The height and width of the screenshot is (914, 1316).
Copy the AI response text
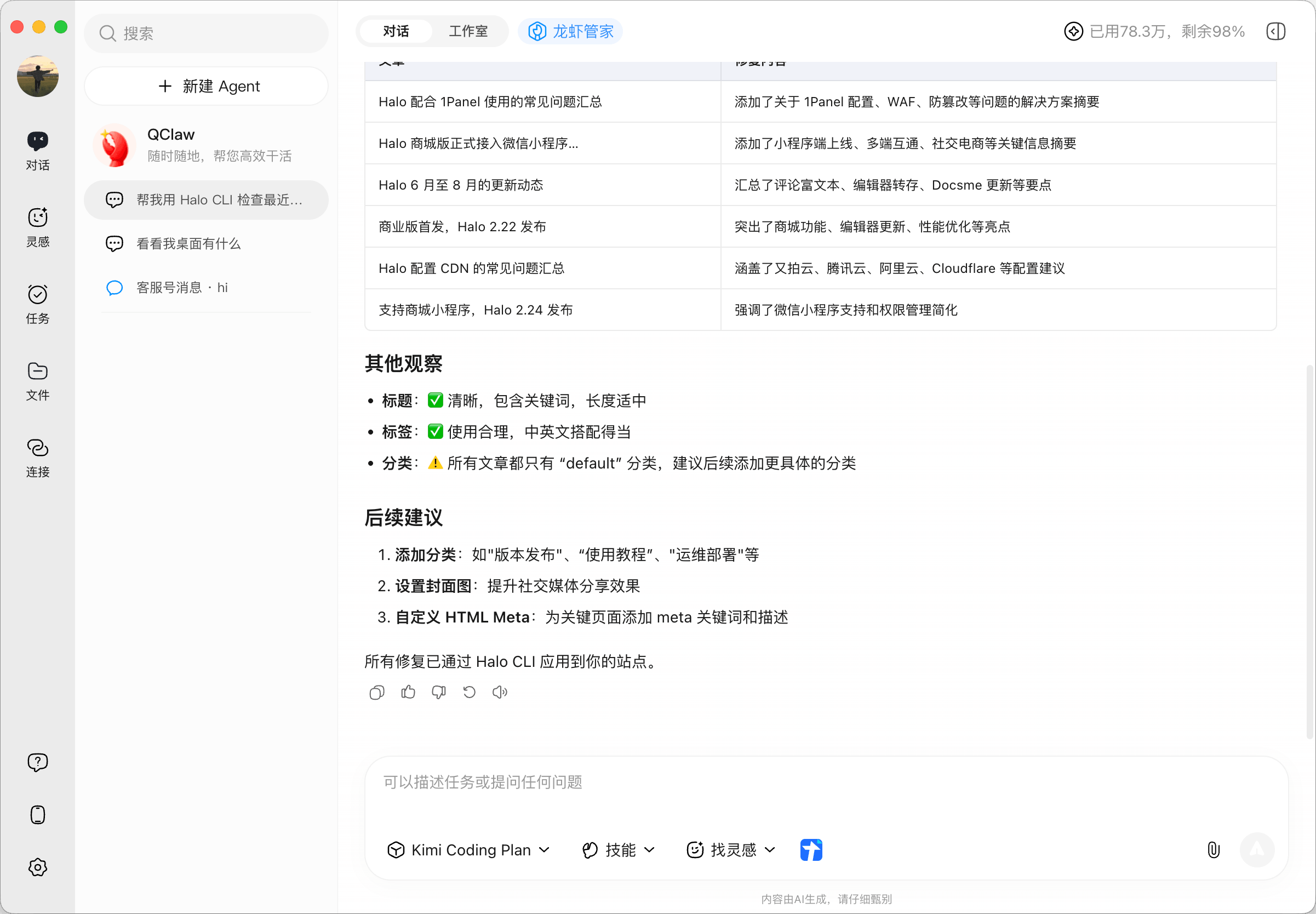point(376,693)
